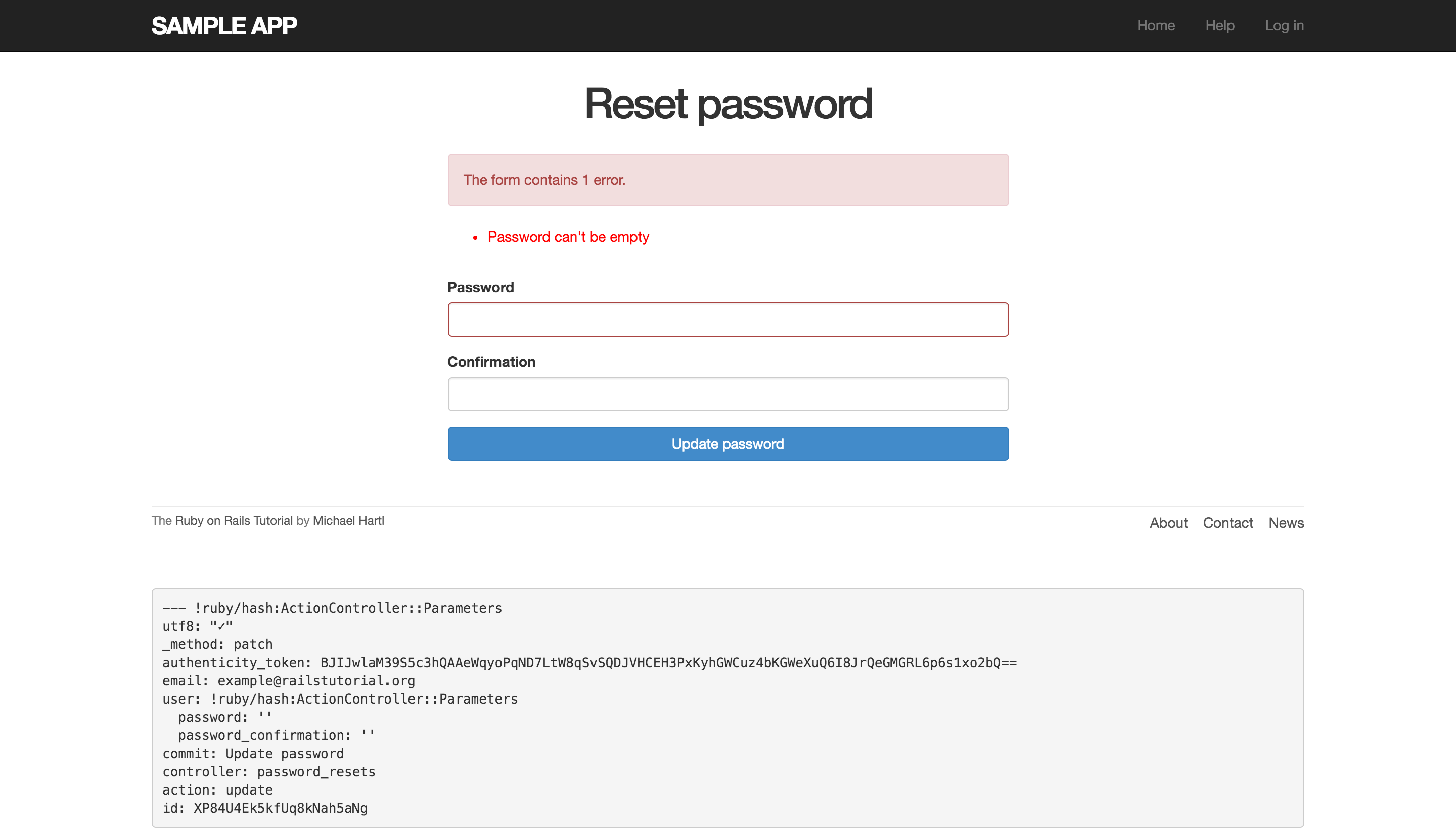1456x838 pixels.
Task: Click the form contains 1 error alert
Action: [727, 180]
